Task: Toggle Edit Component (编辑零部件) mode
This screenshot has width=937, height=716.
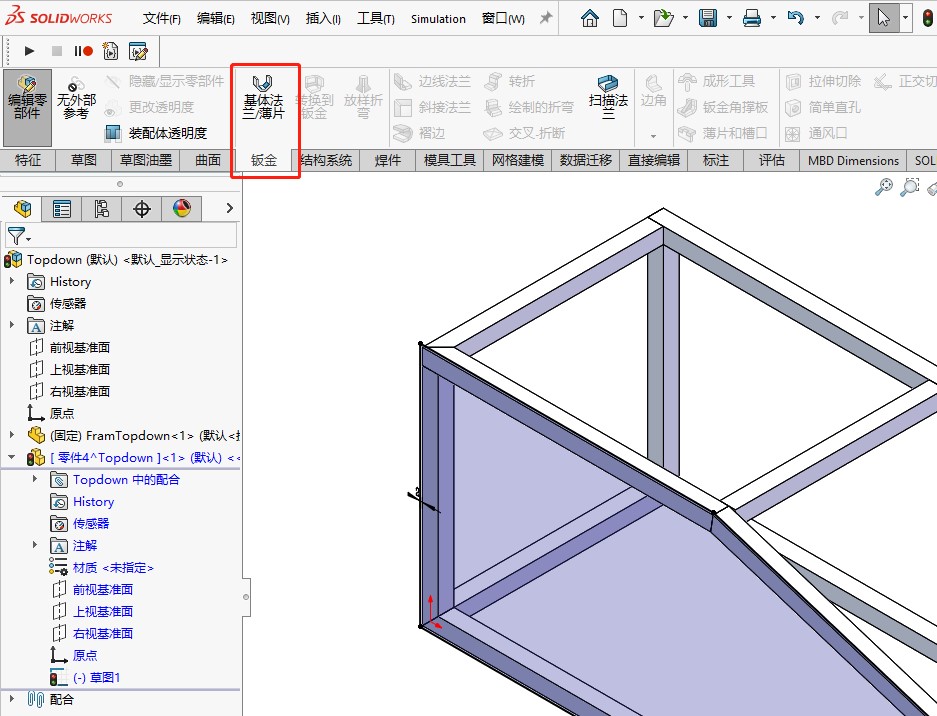Action: click(27, 107)
